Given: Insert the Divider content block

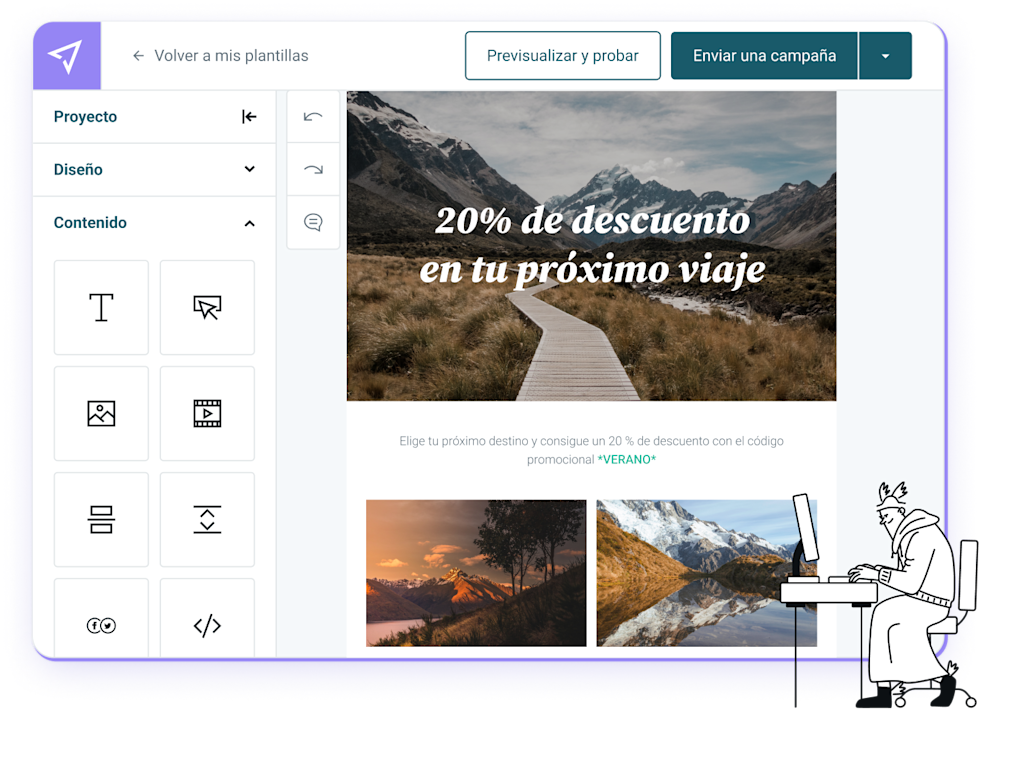Looking at the screenshot, I should click(101, 519).
